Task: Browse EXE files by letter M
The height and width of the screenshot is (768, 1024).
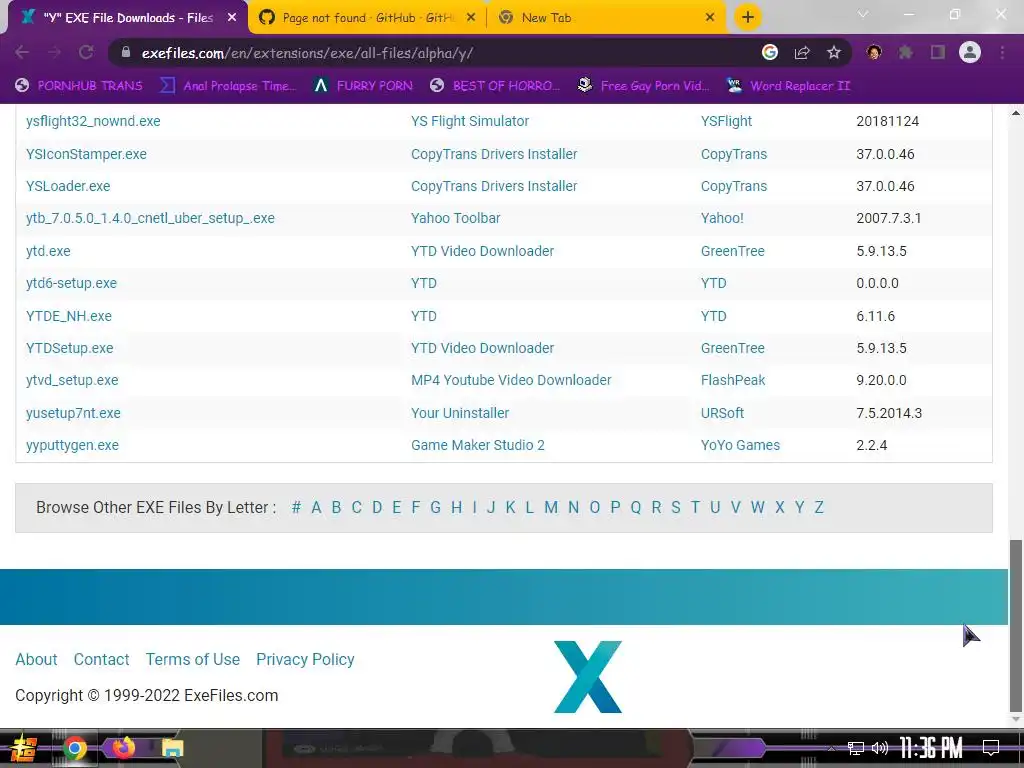Action: coord(551,507)
